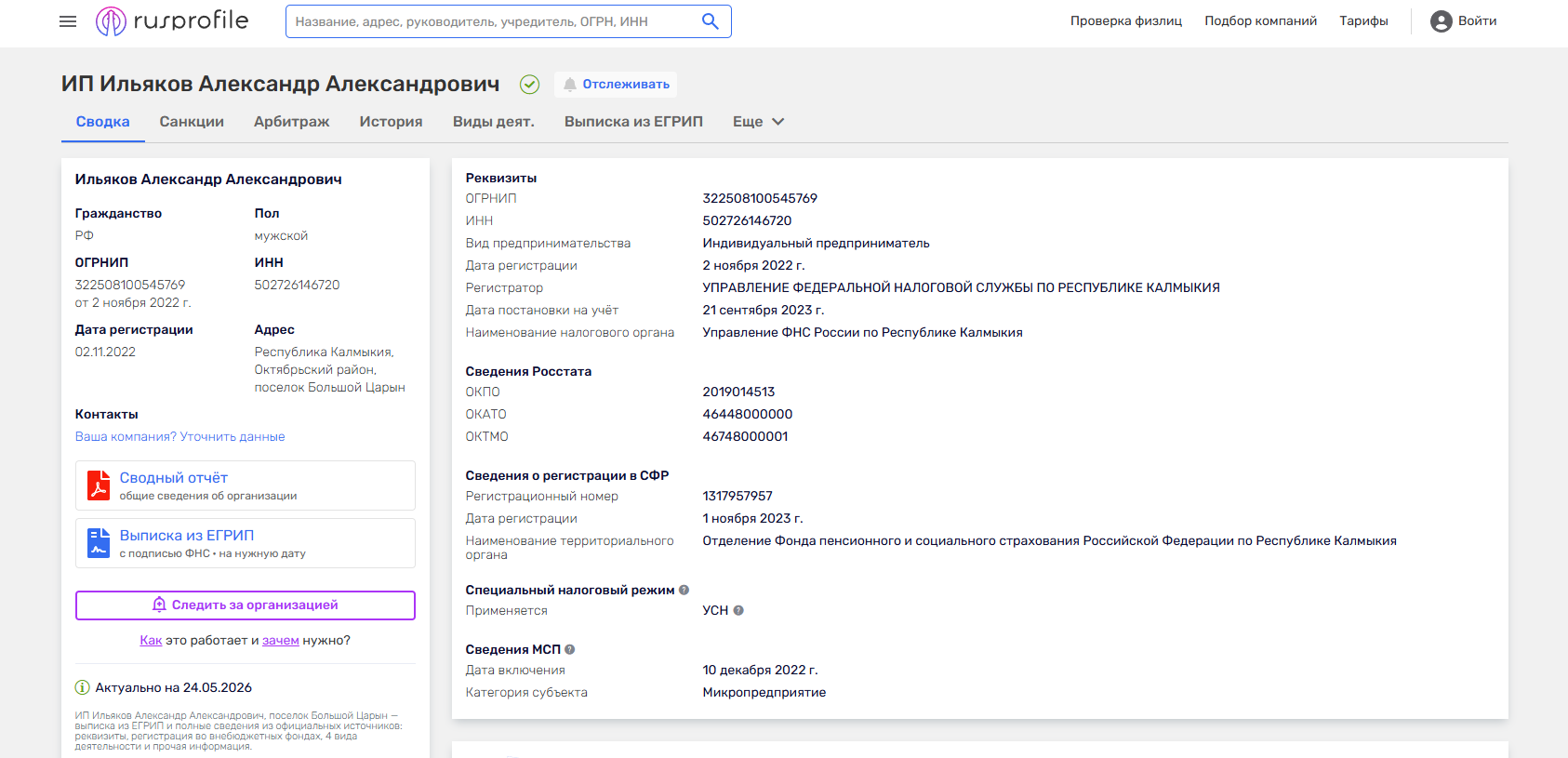The height and width of the screenshot is (758, 1568).
Task: Open the Арбитраж tab
Action: point(292,122)
